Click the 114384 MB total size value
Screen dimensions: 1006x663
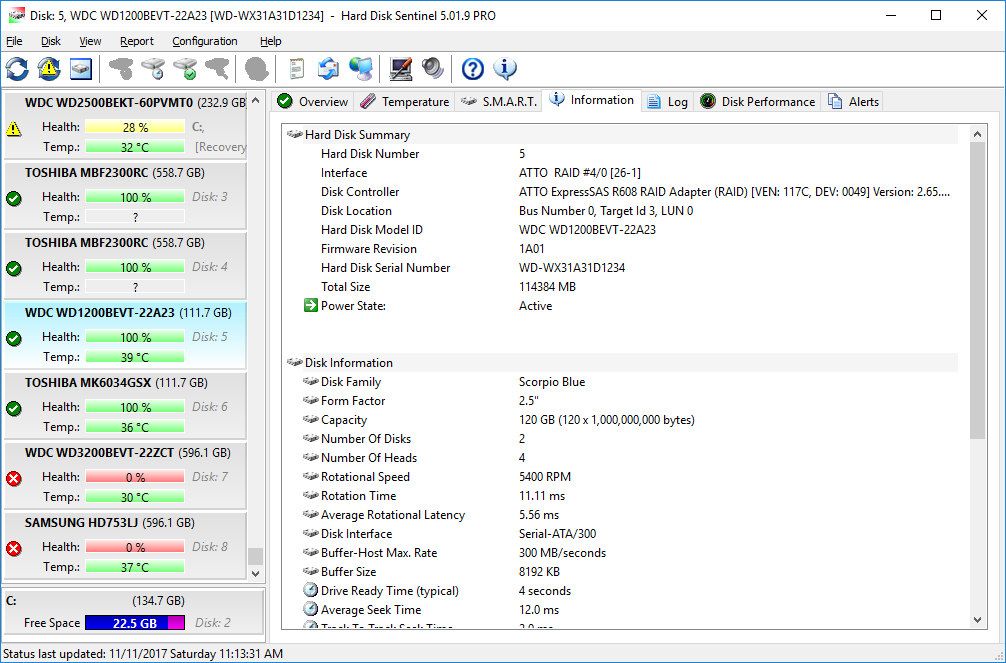547,287
